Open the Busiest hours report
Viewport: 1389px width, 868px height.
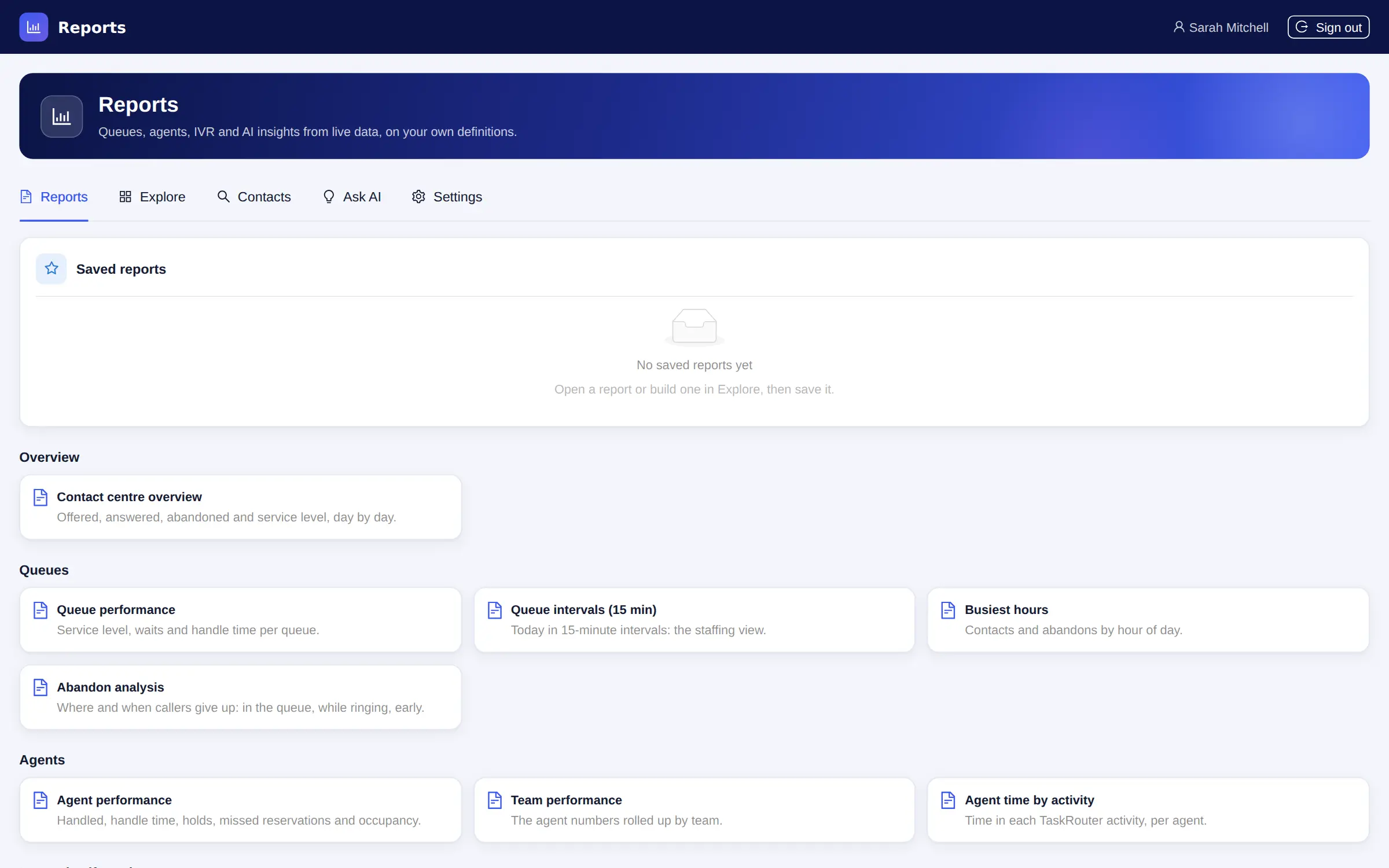tap(1148, 620)
